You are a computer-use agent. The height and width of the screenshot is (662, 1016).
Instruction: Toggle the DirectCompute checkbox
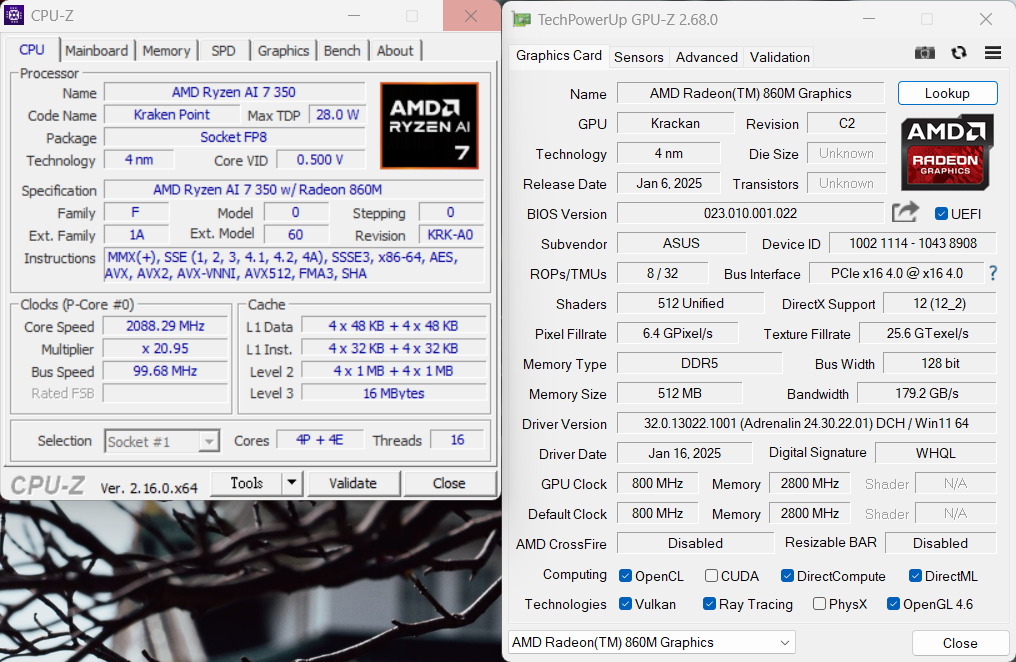(787, 576)
